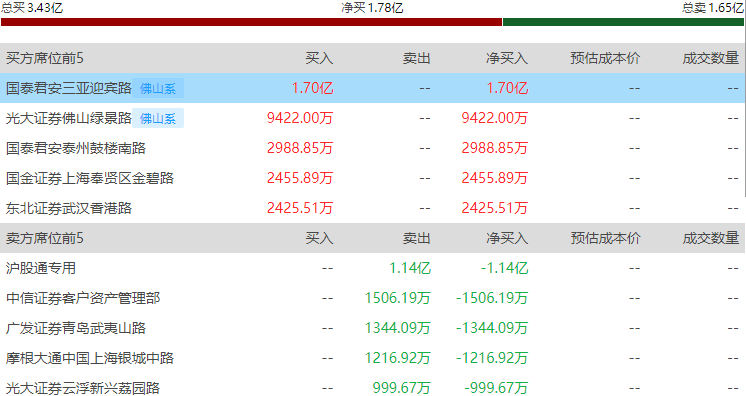Click 成交数量 header in the seller table
746x396 pixels.
pos(710,238)
